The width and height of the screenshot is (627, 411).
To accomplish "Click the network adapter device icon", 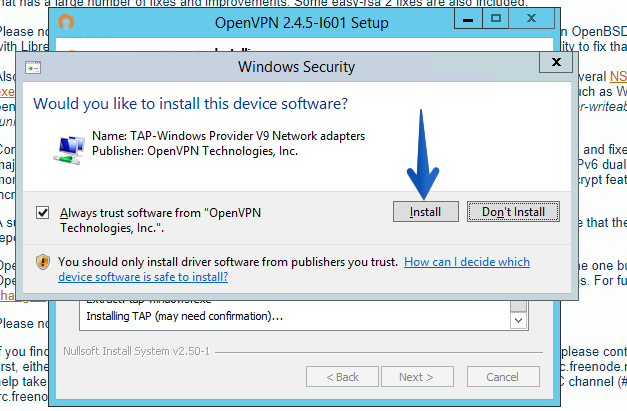I will [69, 150].
